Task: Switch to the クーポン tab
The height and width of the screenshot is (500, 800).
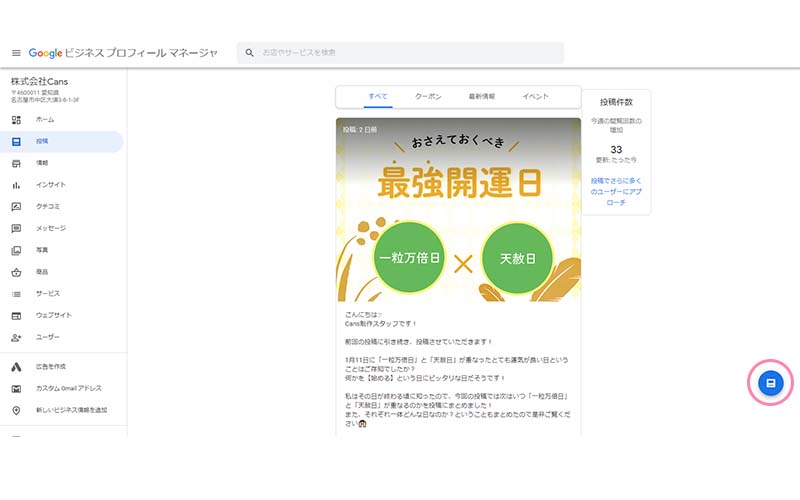Action: (x=428, y=97)
